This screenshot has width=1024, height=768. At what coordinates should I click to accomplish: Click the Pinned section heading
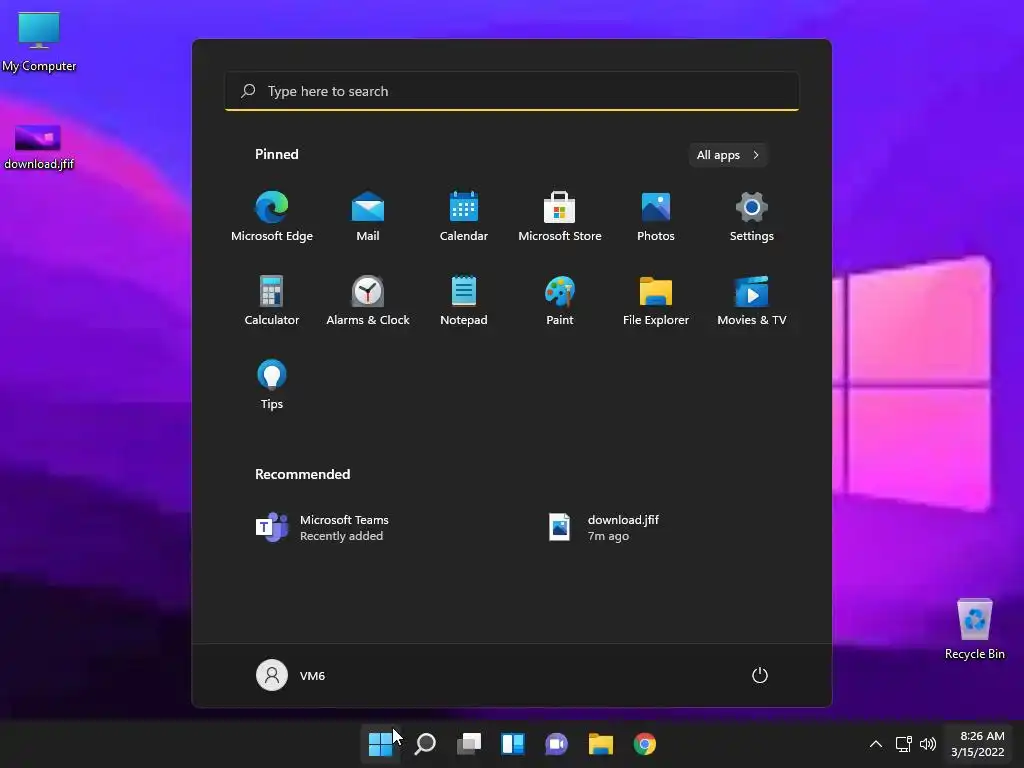tap(277, 154)
